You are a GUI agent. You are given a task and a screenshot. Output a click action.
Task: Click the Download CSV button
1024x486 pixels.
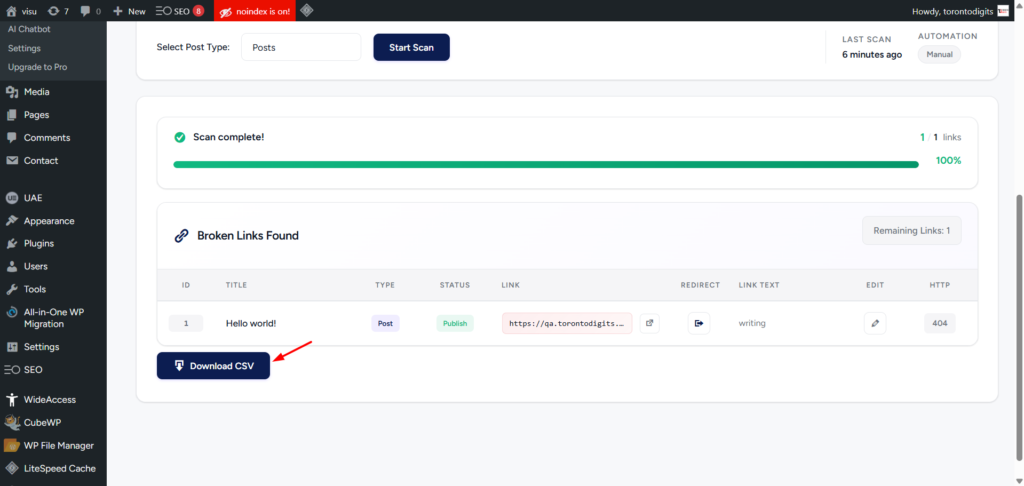click(x=213, y=366)
